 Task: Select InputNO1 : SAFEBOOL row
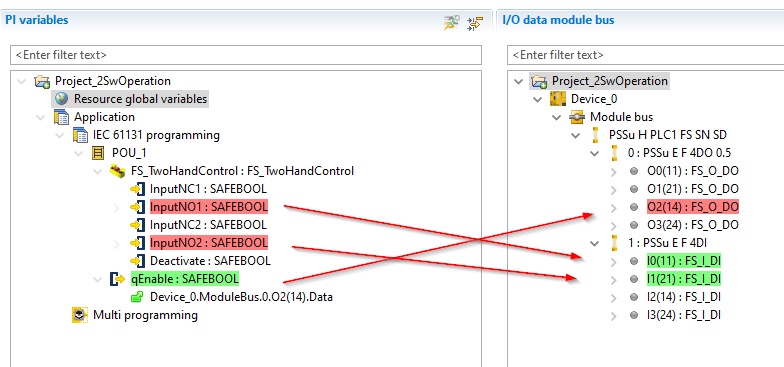click(x=208, y=207)
